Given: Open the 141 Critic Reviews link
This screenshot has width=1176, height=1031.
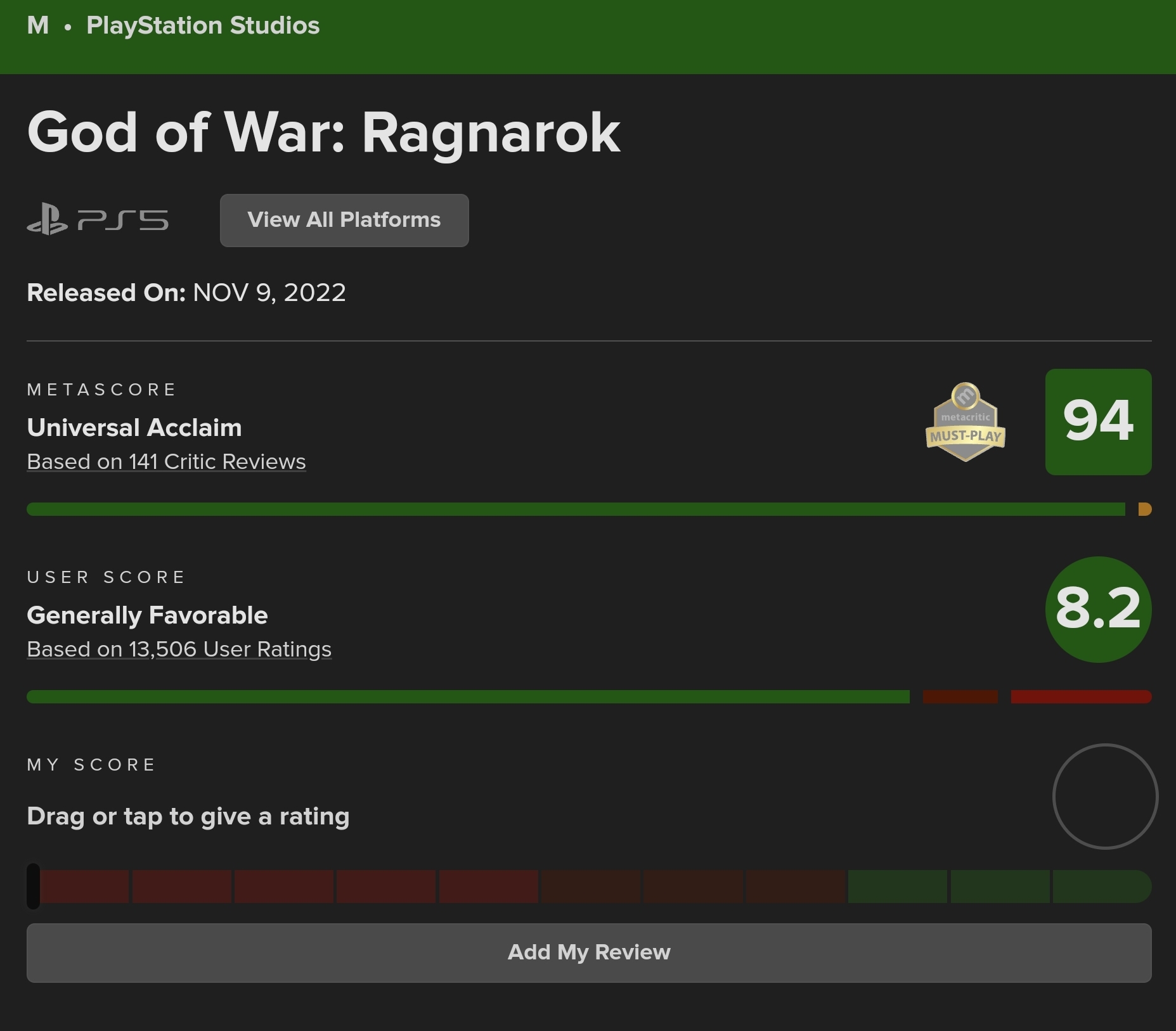Looking at the screenshot, I should pos(166,461).
